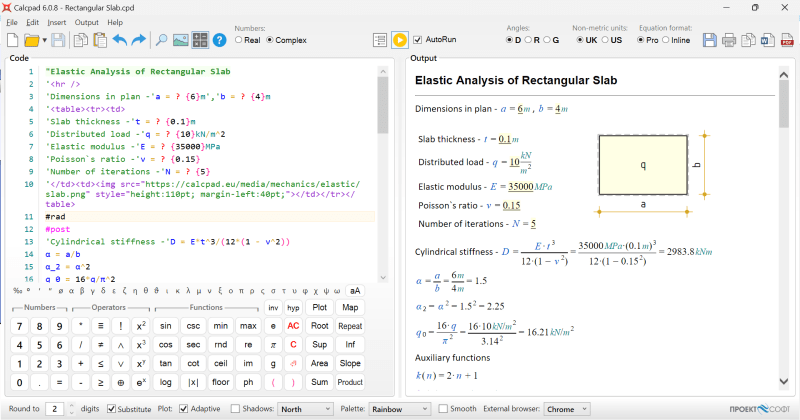The height and width of the screenshot is (420, 800).
Task: Toggle Greek letter case with aA button
Action: coord(355,291)
